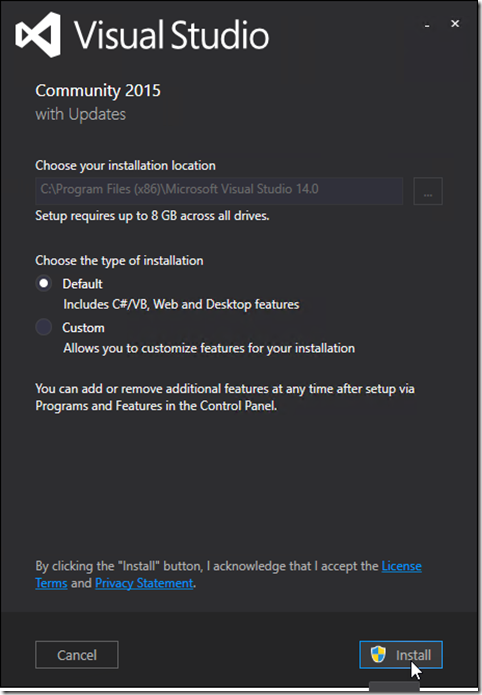Click the customize features description text
This screenshot has width=482, height=695.
coord(209,348)
